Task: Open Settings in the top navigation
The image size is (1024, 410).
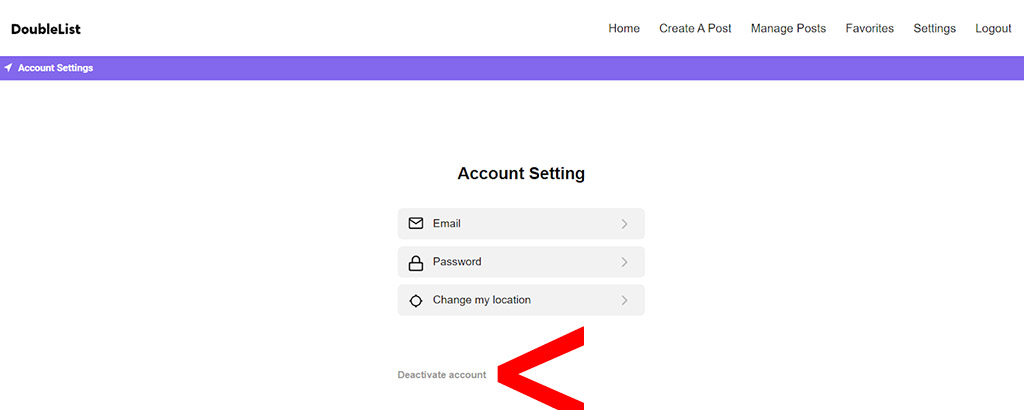Action: [x=934, y=29]
